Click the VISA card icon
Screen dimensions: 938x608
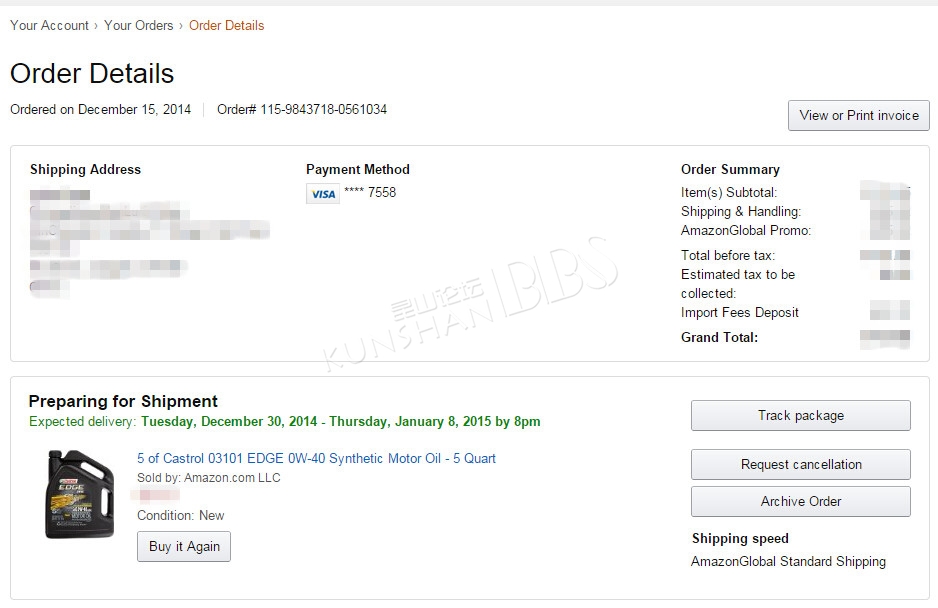(x=323, y=194)
